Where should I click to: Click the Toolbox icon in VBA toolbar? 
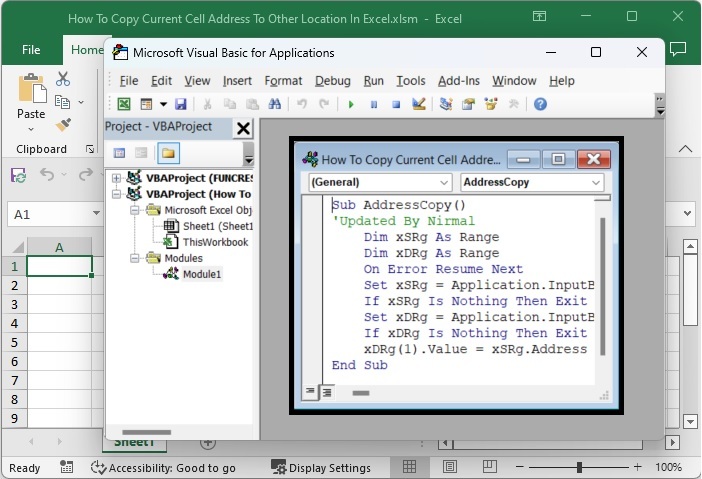[x=514, y=104]
